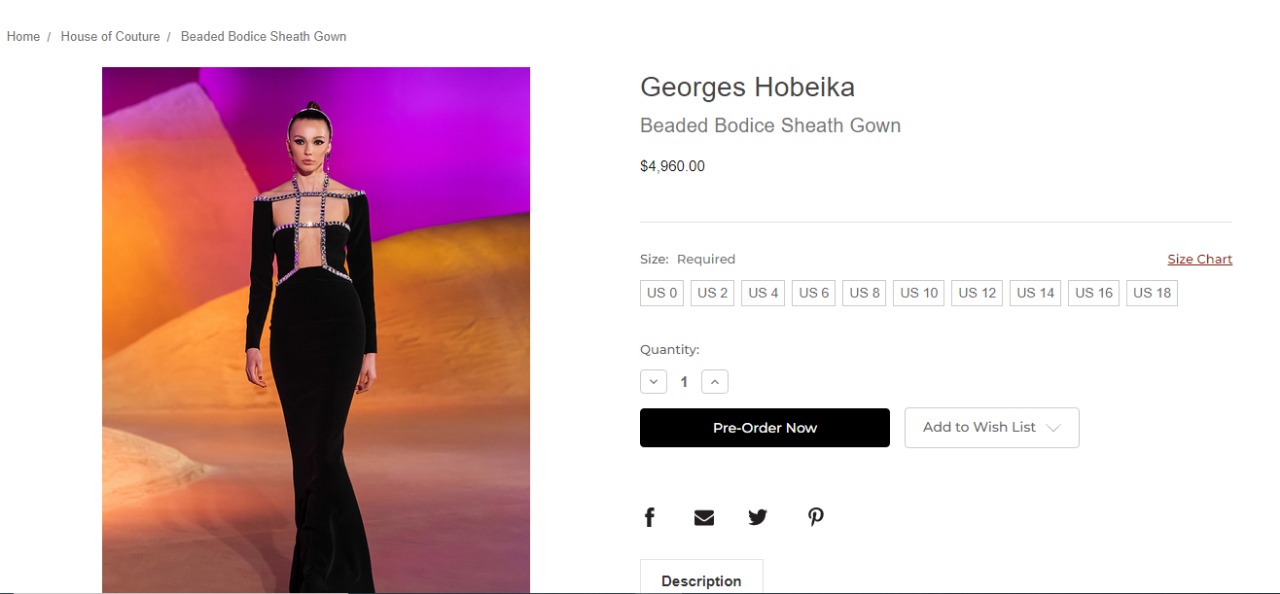Go to Home breadcrumb
The width and height of the screenshot is (1280, 594).
(x=23, y=36)
